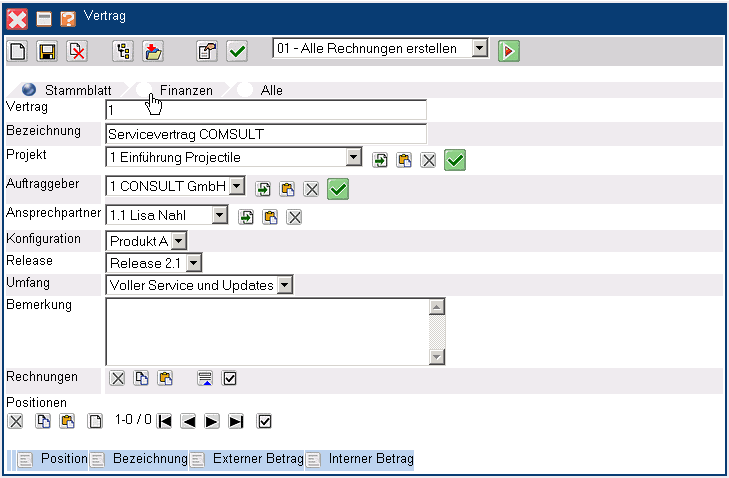The width and height of the screenshot is (729, 478).
Task: Click the new document icon in toolbar
Action: pyautogui.click(x=18, y=51)
